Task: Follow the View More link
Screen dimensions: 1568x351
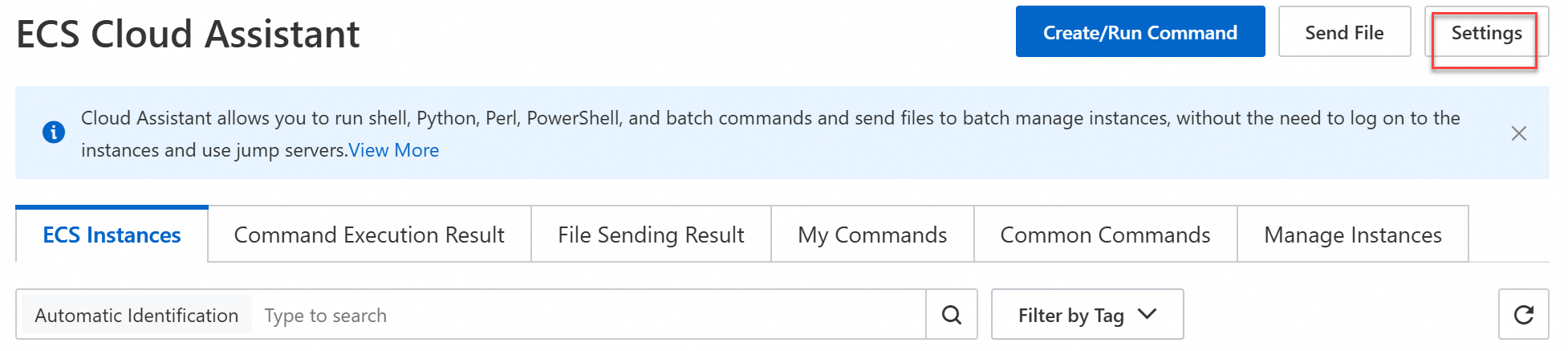Action: 393,150
